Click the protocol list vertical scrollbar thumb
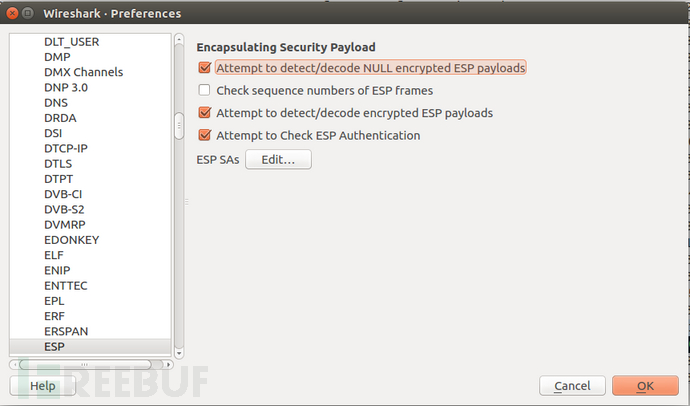This screenshot has width=690, height=406. [179, 125]
